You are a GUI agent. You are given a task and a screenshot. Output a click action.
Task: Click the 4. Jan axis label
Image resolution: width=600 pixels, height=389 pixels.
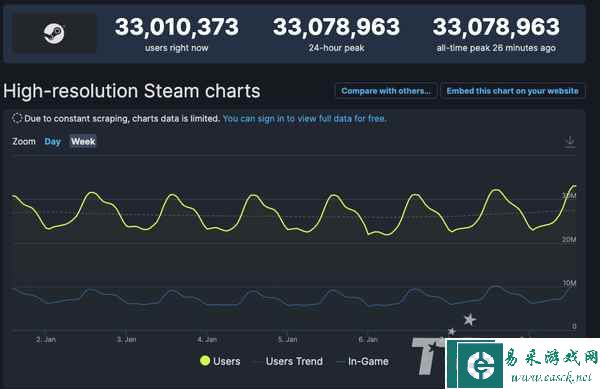(207, 339)
